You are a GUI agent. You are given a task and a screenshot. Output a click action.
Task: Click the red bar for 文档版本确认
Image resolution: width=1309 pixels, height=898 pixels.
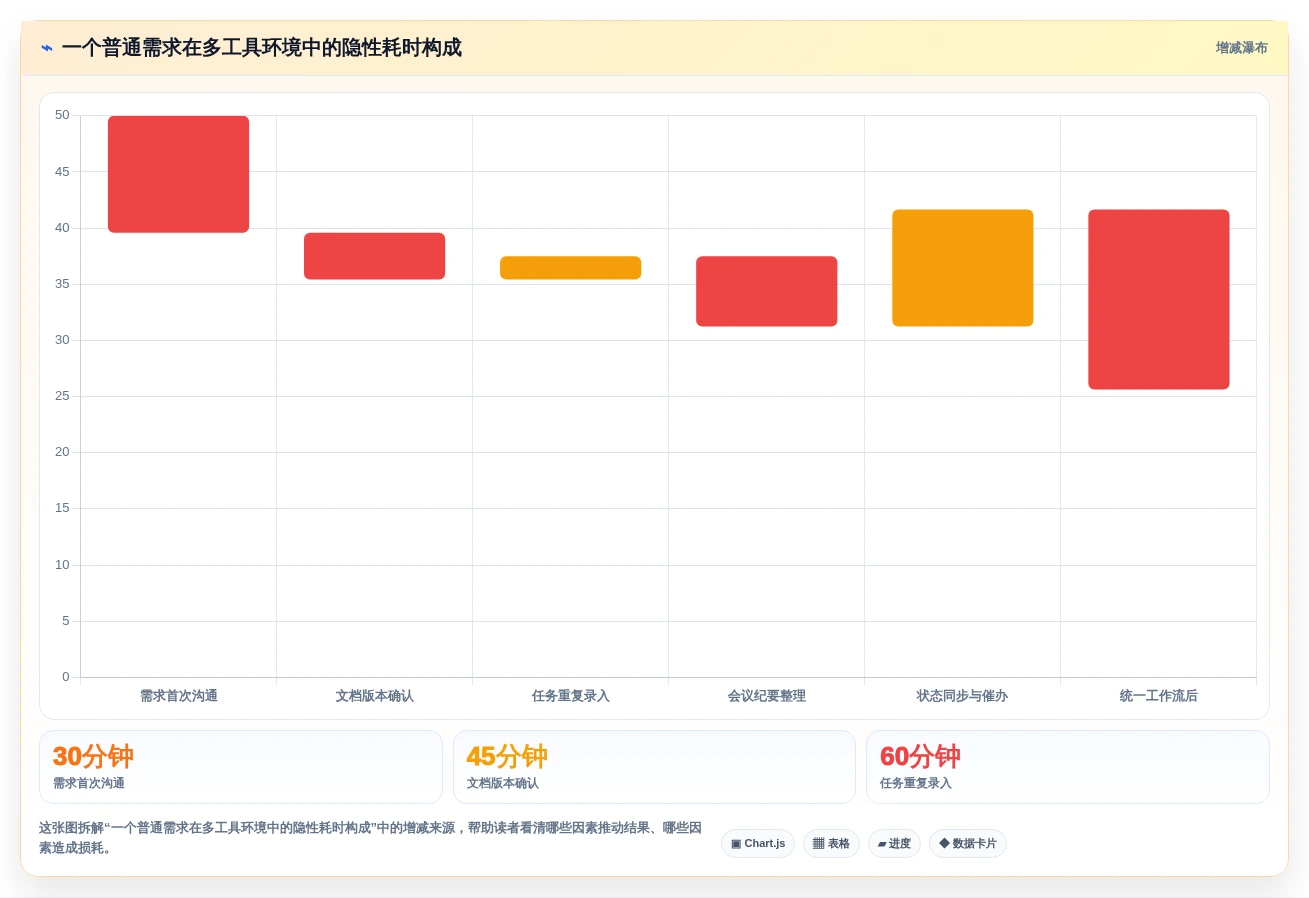[x=374, y=256]
